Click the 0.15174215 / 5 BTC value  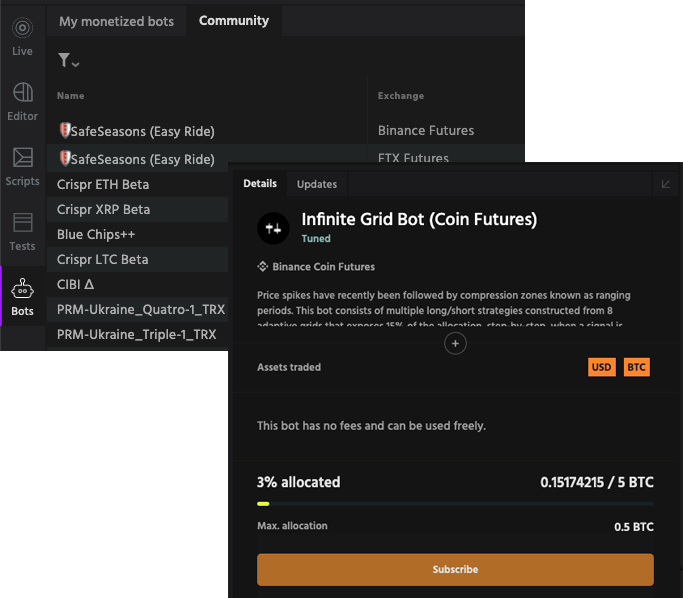(597, 482)
